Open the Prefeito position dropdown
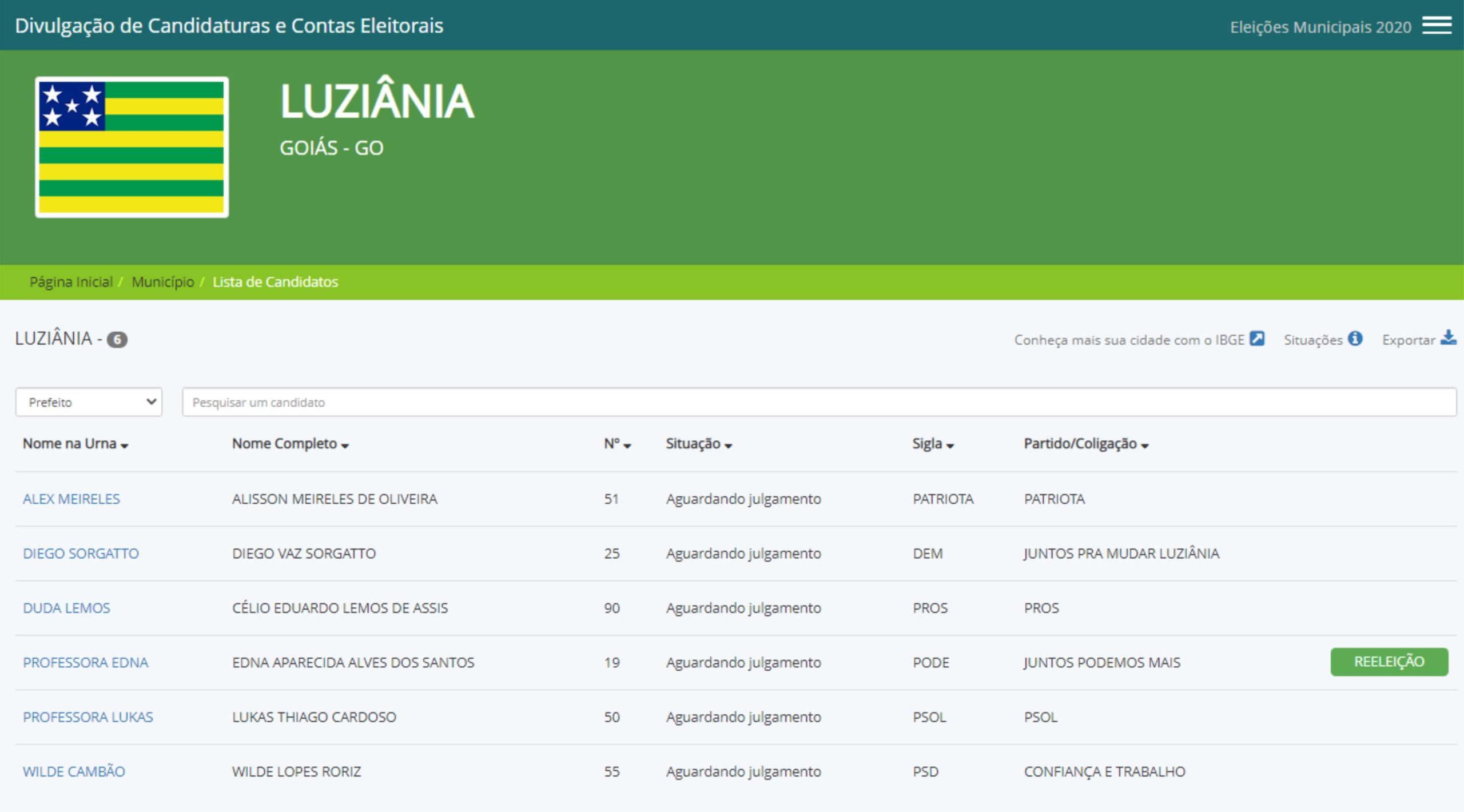Screen dimensions: 1464x812 89,402
